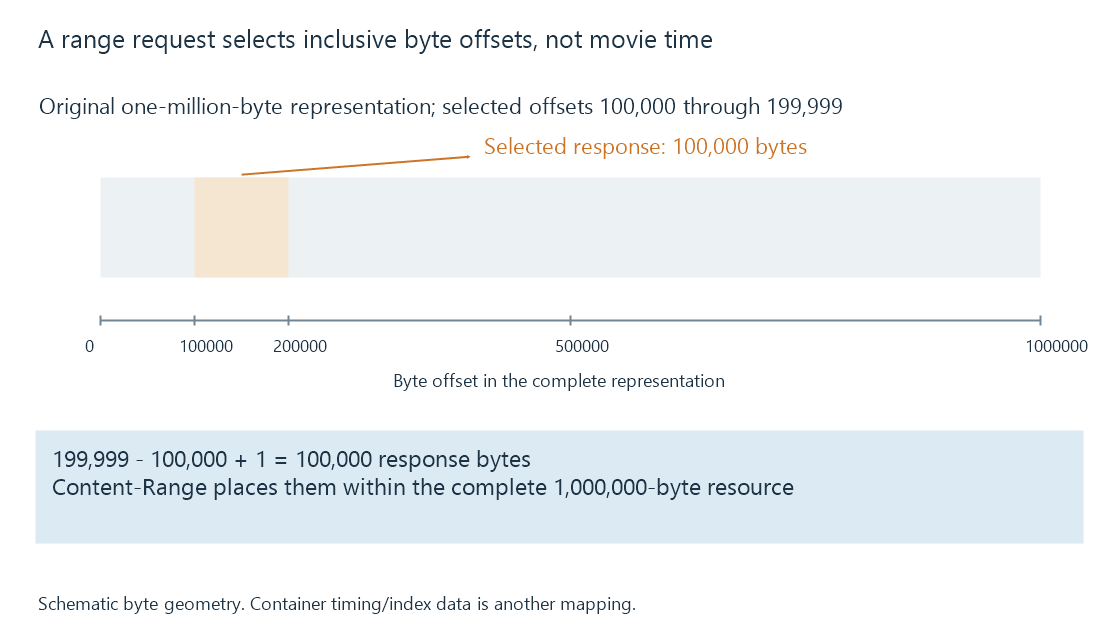Viewport: 1120px width, 640px height.
Task: Click the axis label '200000'
Action: 300,346
